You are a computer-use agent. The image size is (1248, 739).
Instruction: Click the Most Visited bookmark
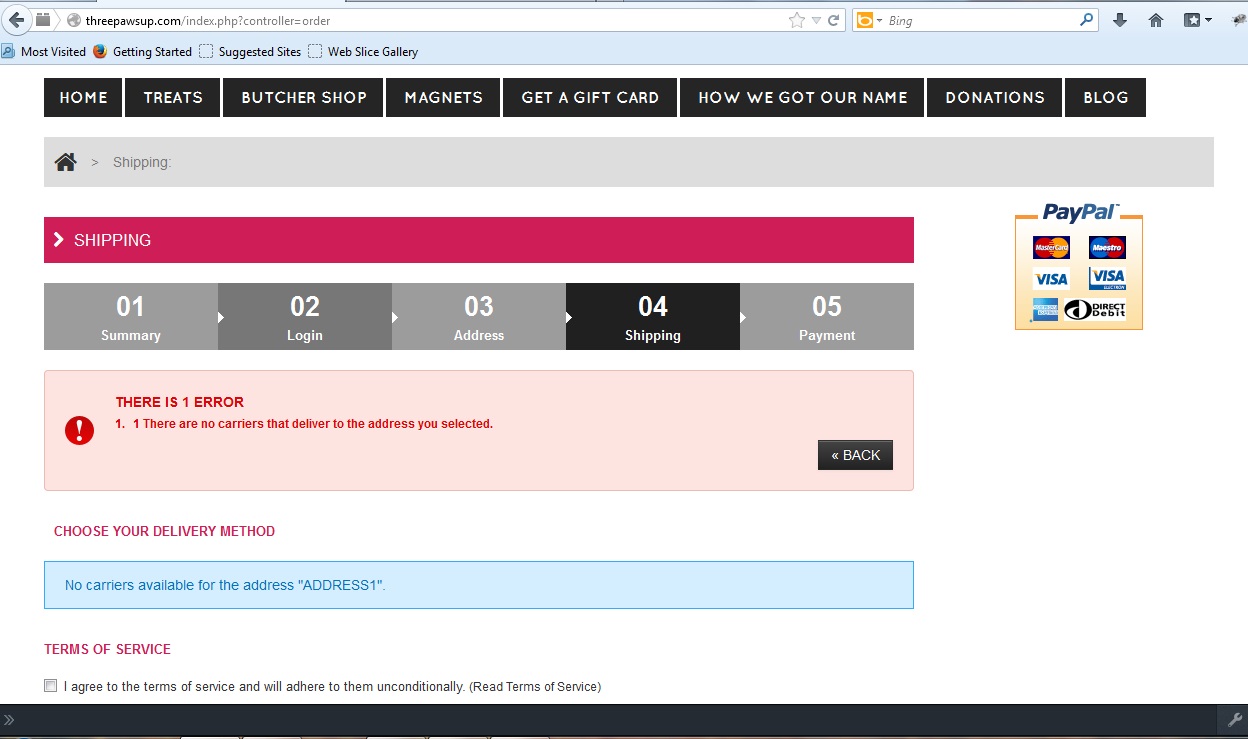click(x=44, y=52)
